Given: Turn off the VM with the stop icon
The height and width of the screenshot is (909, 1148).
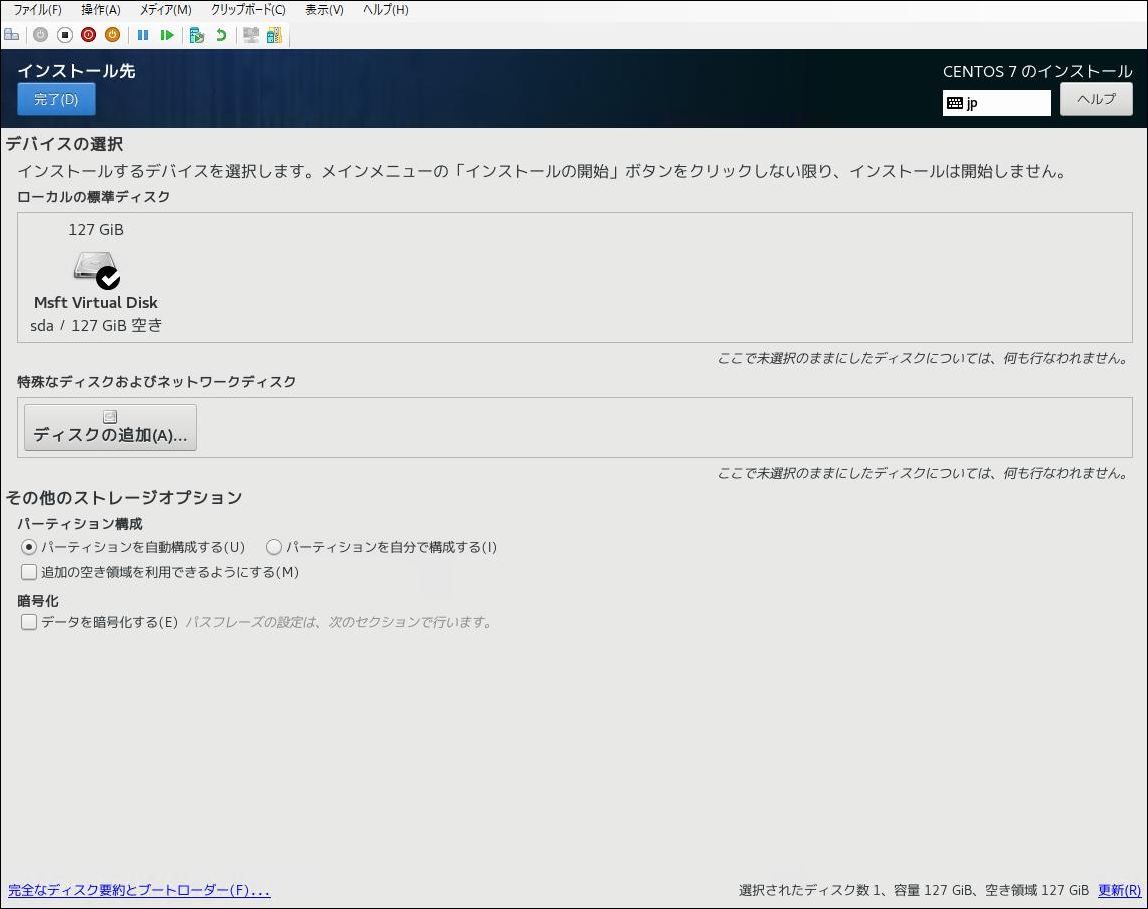Looking at the screenshot, I should (x=63, y=34).
